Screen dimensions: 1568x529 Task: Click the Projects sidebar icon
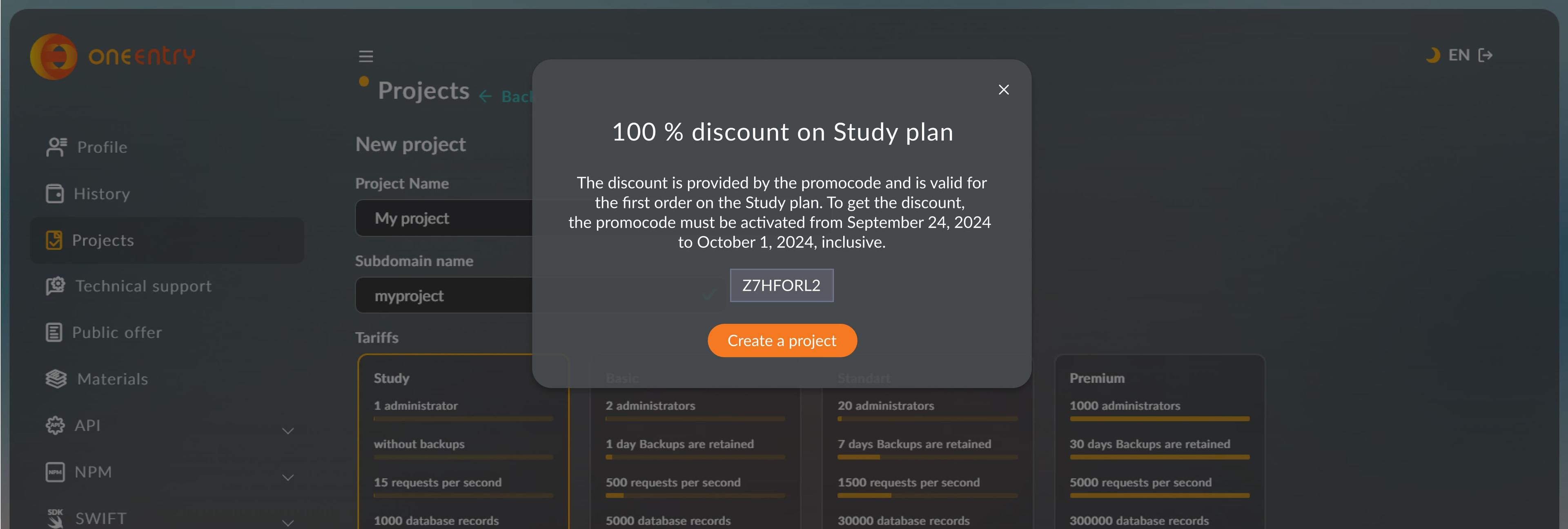pyautogui.click(x=54, y=240)
